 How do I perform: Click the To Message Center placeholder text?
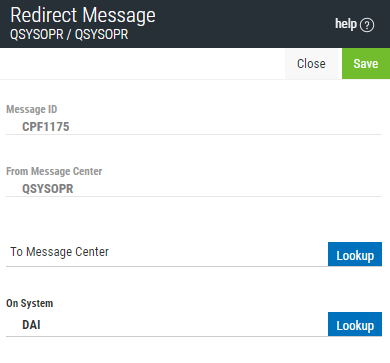(59, 252)
